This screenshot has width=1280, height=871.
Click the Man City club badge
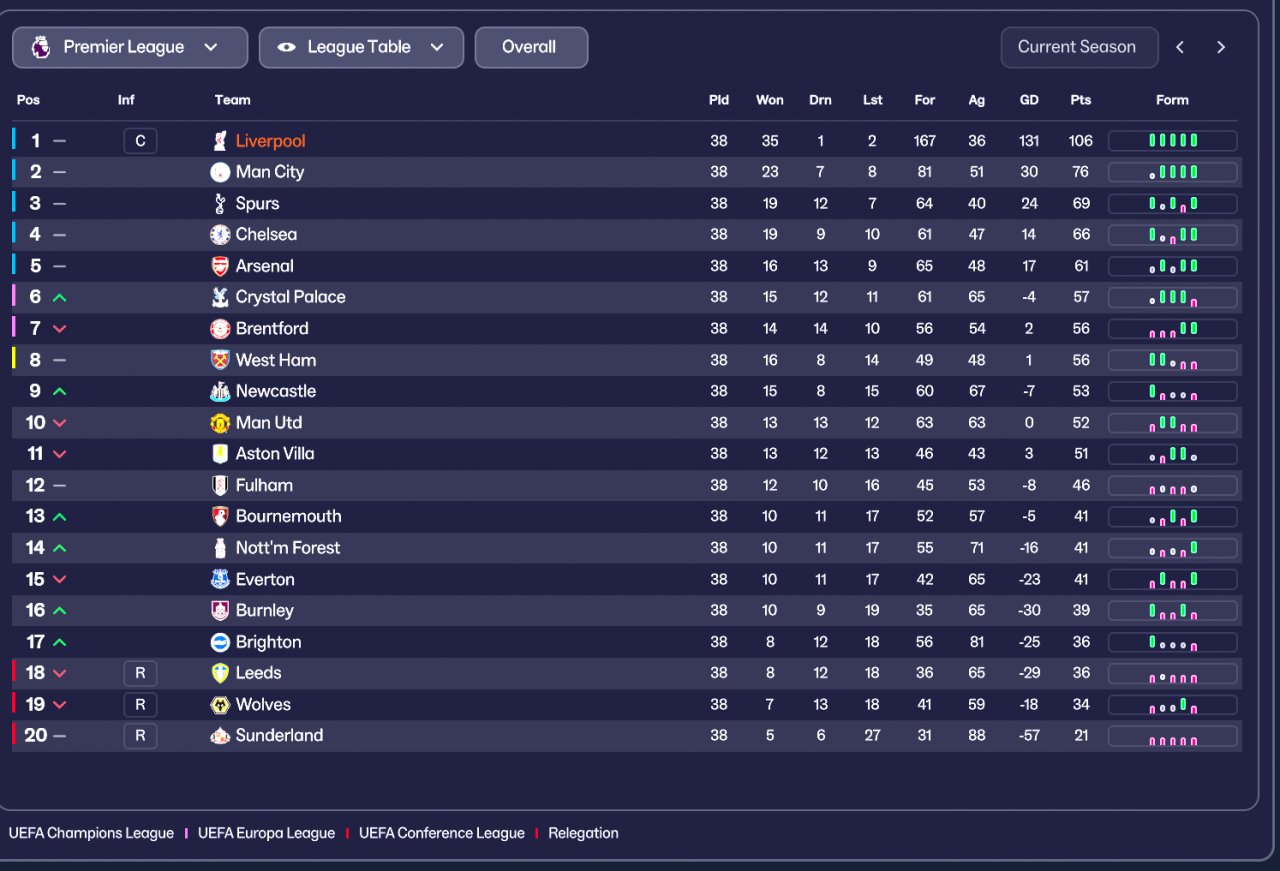tap(220, 172)
